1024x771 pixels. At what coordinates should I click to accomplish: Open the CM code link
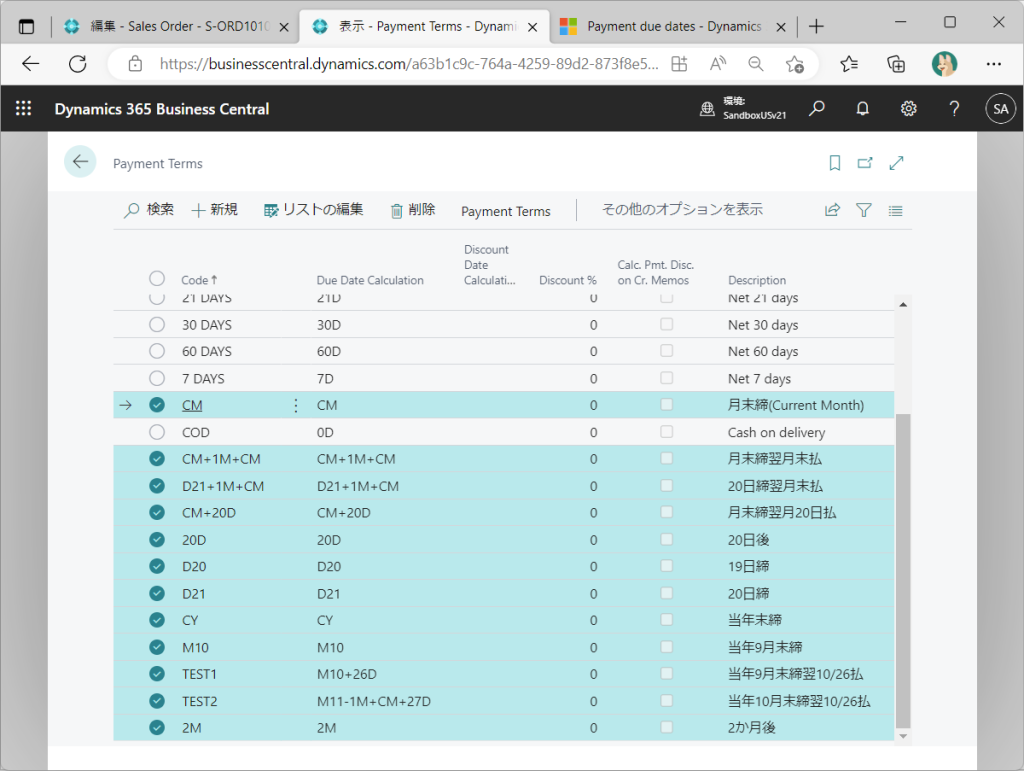point(192,405)
